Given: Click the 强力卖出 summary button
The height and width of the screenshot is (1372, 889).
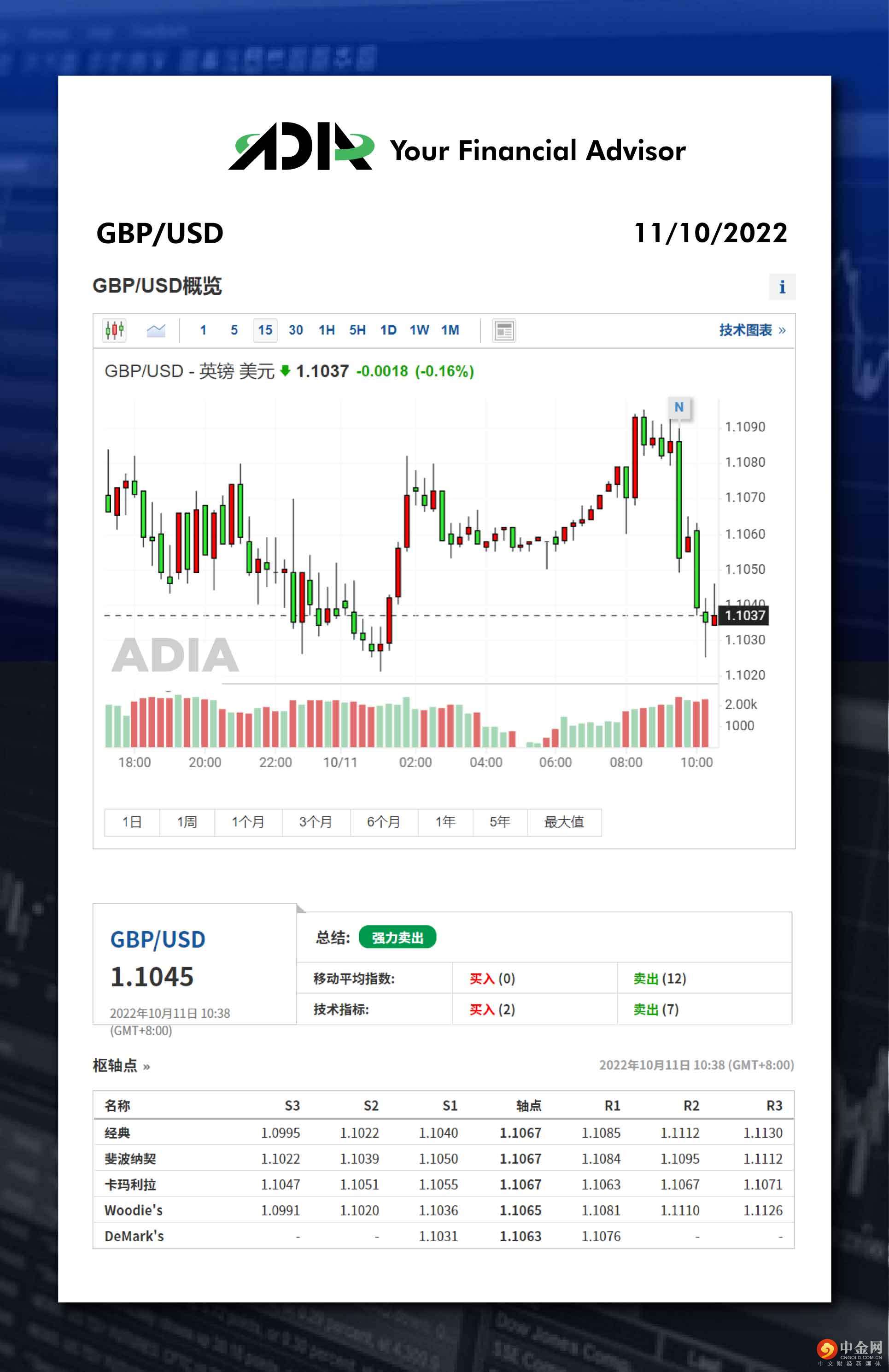Looking at the screenshot, I should (397, 938).
